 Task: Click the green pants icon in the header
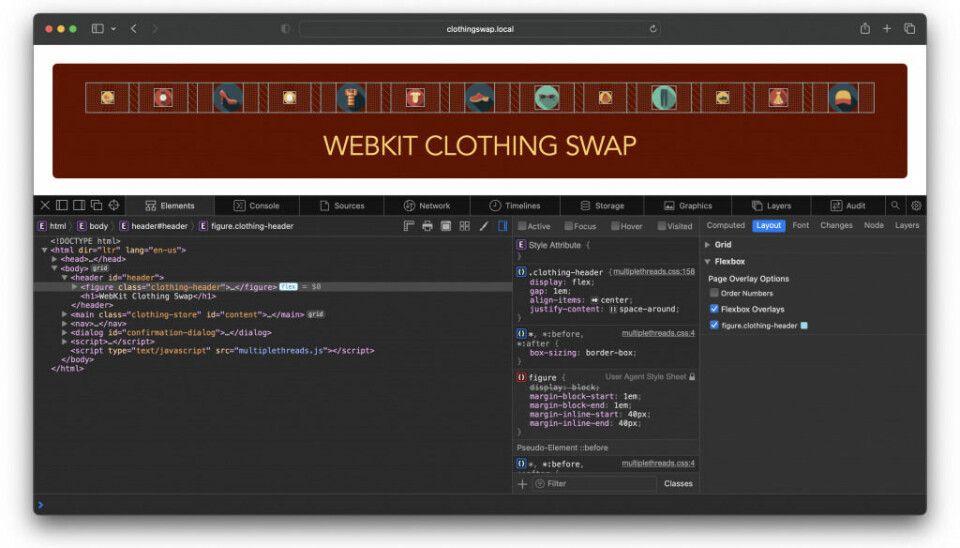(x=664, y=98)
